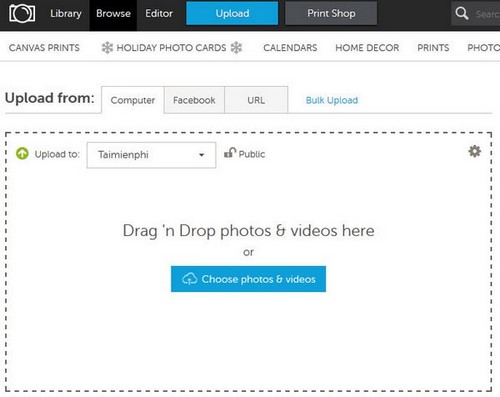The width and height of the screenshot is (500, 397).
Task: Switch to the URL upload tab
Action: [x=256, y=100]
